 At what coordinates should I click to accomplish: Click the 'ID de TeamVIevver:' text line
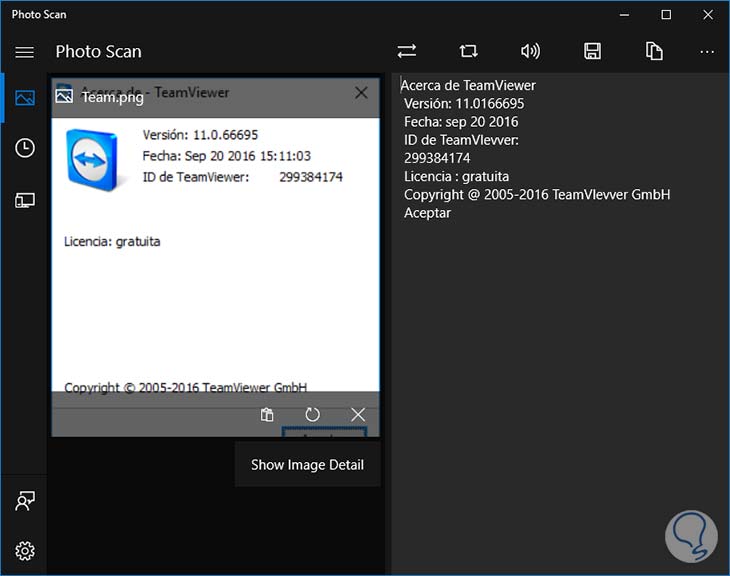point(461,140)
